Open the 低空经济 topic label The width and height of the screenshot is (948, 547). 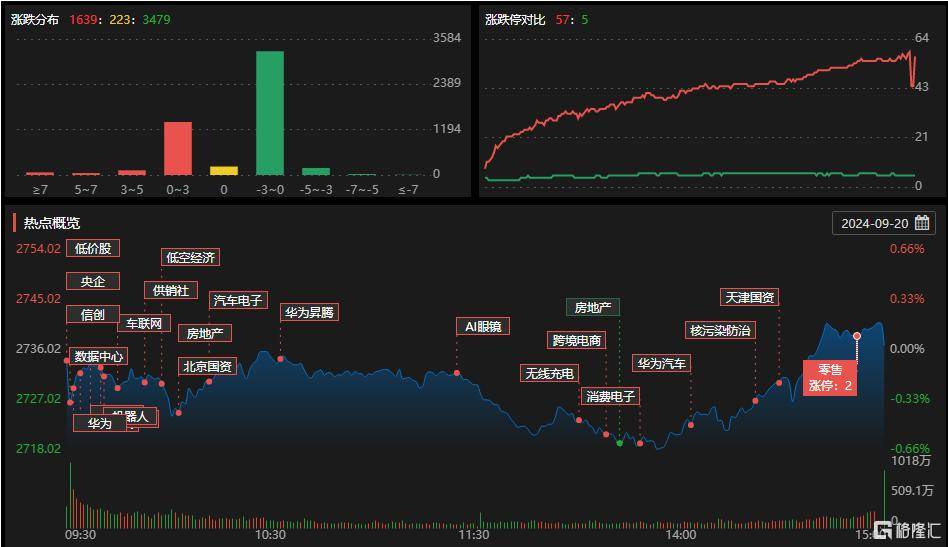point(190,257)
